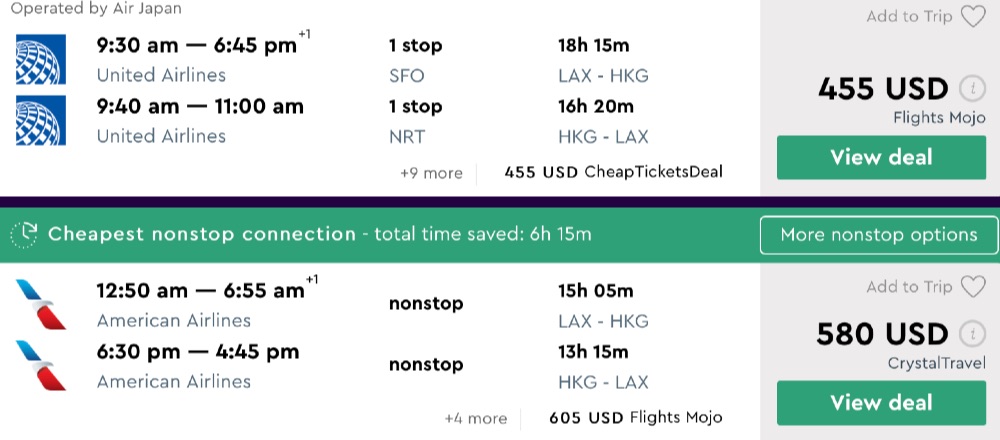Open 455 USD CheapTicketsDeal offer
This screenshot has width=1000, height=440.
(613, 172)
